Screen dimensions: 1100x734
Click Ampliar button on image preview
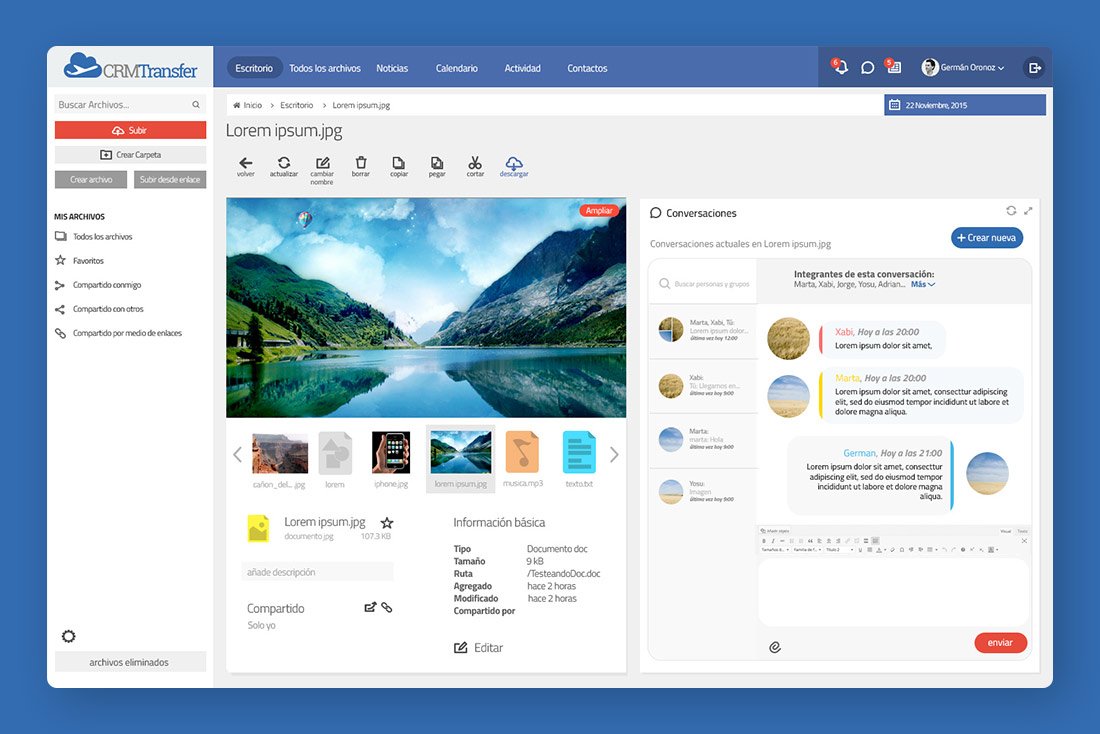tap(598, 211)
